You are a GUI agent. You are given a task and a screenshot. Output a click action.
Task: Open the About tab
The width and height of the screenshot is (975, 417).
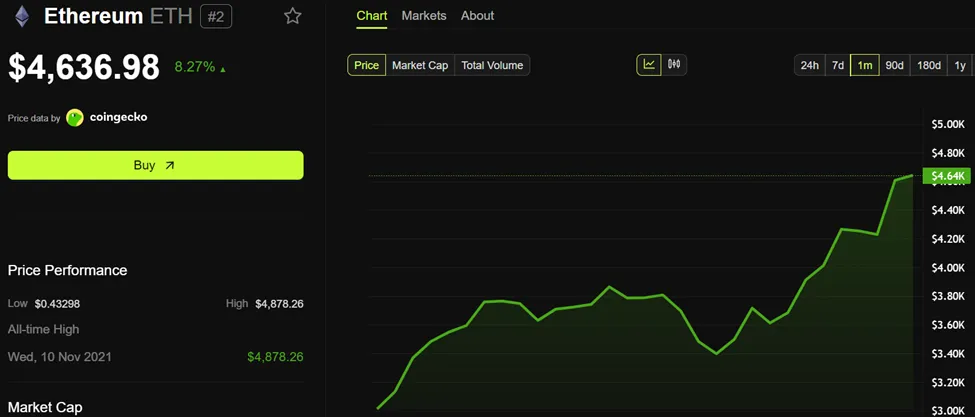[x=478, y=16]
